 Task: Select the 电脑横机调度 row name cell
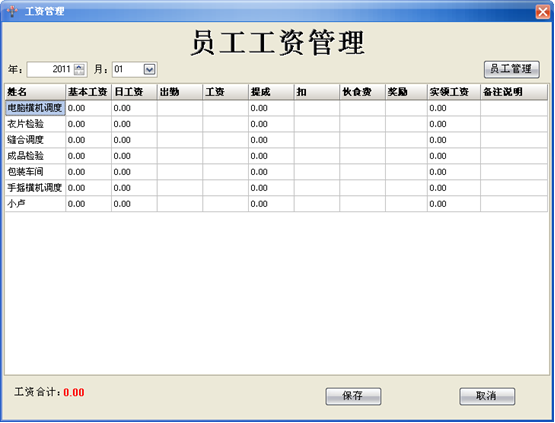point(35,108)
